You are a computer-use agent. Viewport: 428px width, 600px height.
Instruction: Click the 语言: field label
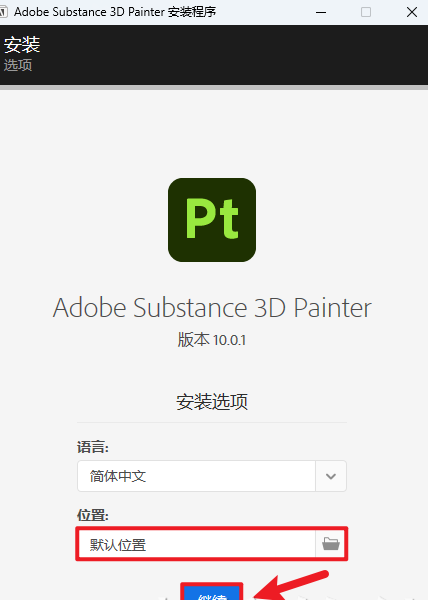click(x=93, y=447)
